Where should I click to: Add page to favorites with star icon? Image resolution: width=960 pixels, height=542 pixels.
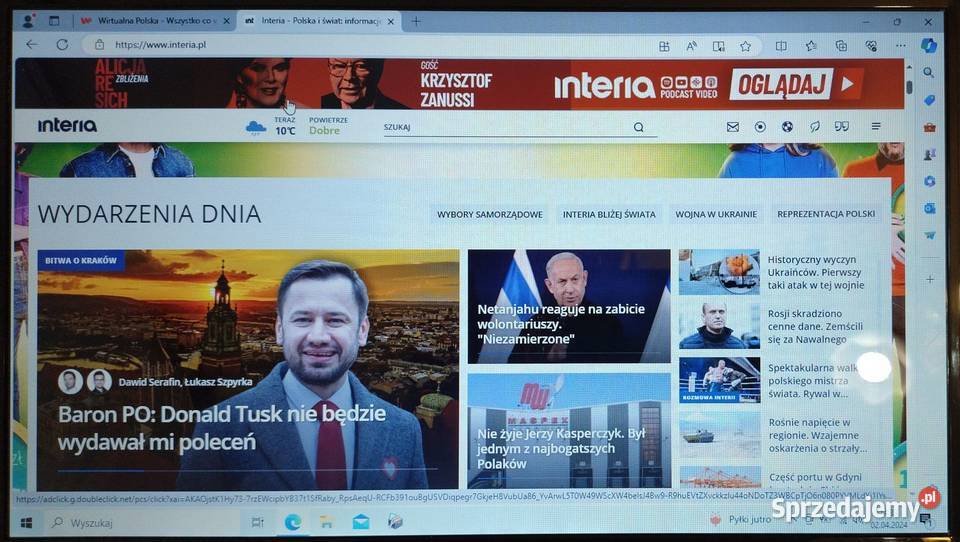(745, 45)
